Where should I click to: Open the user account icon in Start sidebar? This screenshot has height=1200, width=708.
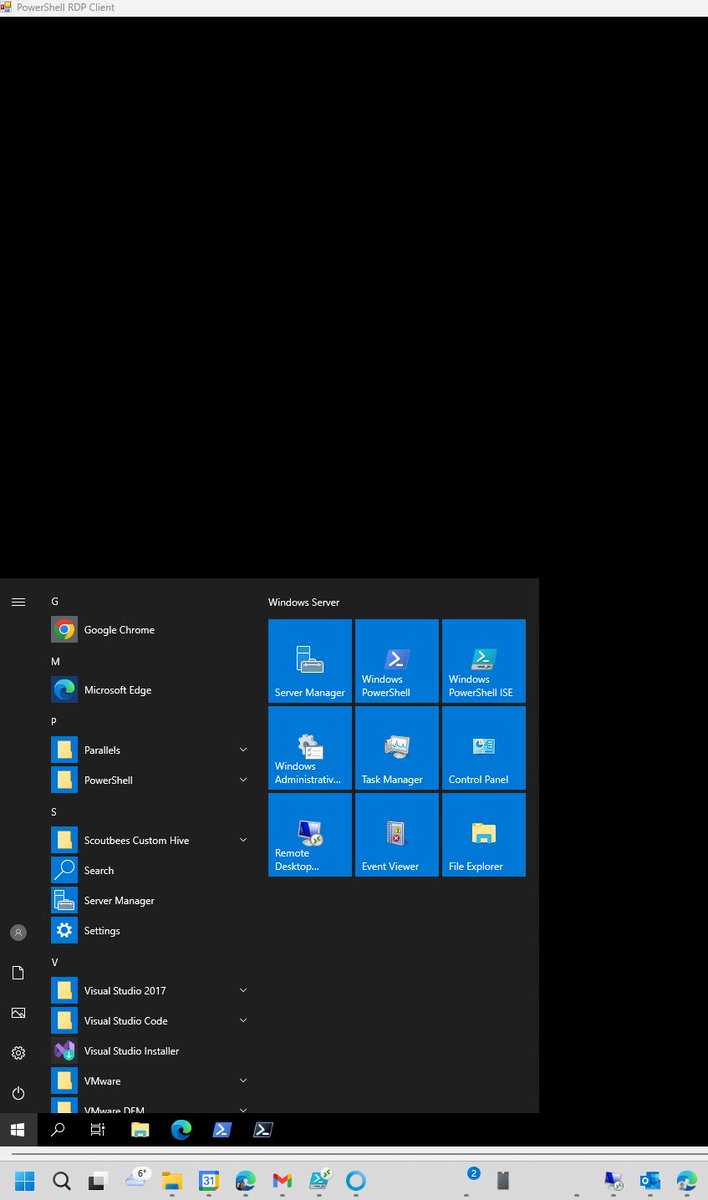[x=18, y=932]
